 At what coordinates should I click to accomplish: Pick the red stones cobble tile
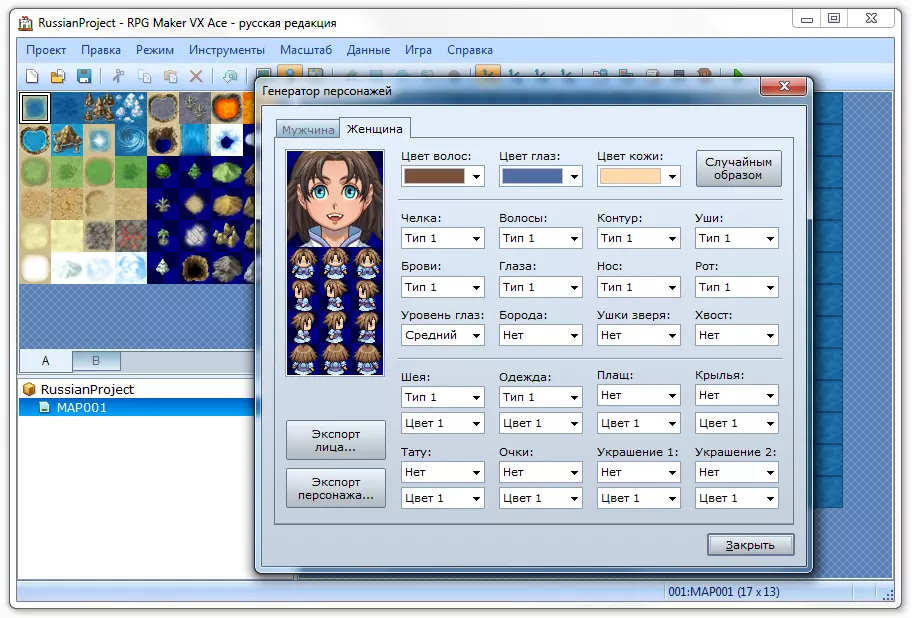click(x=131, y=236)
